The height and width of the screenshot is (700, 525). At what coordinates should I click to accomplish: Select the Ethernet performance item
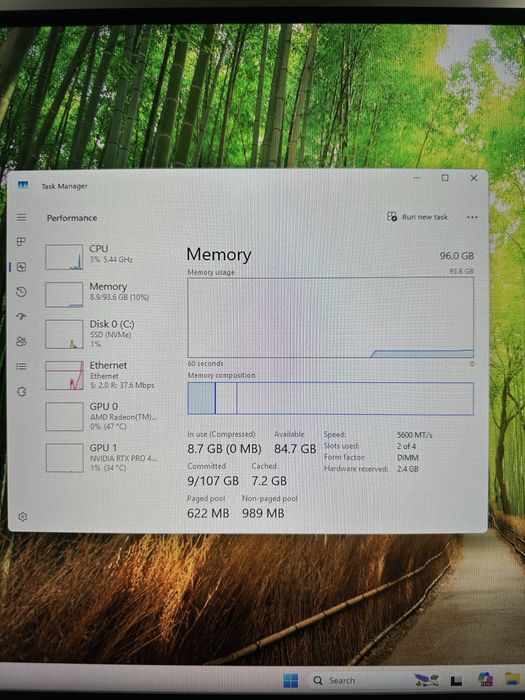102,375
